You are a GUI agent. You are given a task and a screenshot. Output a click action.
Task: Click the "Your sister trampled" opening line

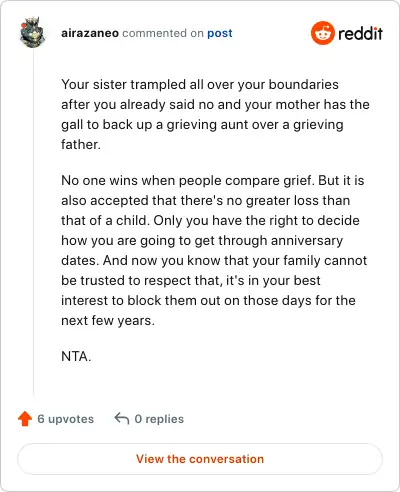click(x=200, y=85)
